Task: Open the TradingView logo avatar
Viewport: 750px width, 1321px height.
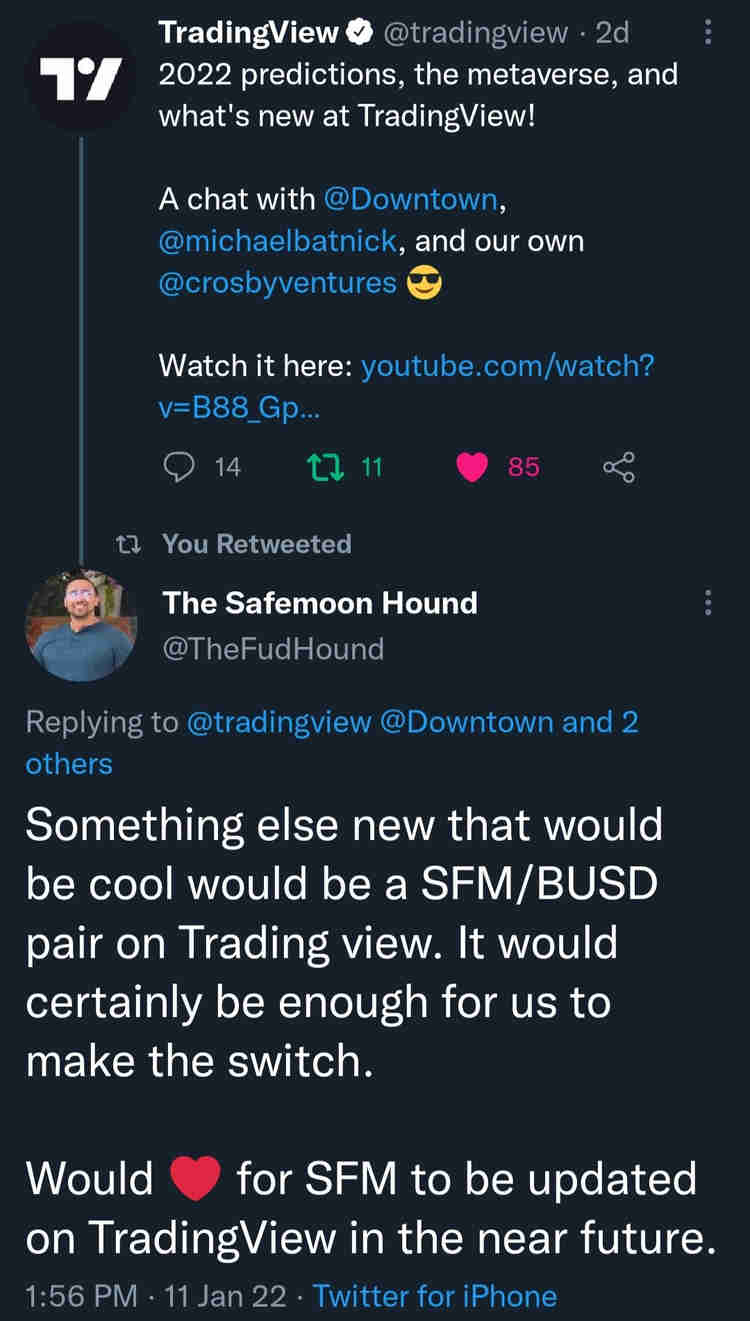Action: [x=80, y=76]
